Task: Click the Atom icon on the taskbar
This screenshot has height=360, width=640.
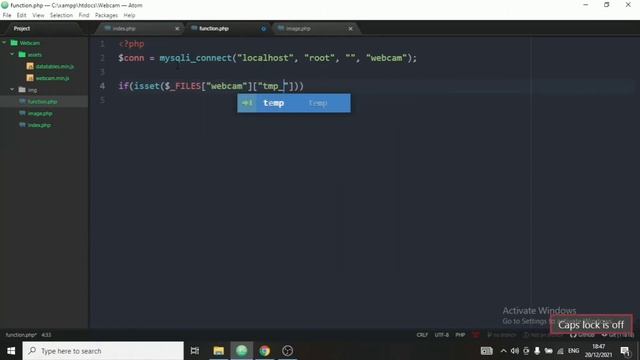Action: click(242, 351)
